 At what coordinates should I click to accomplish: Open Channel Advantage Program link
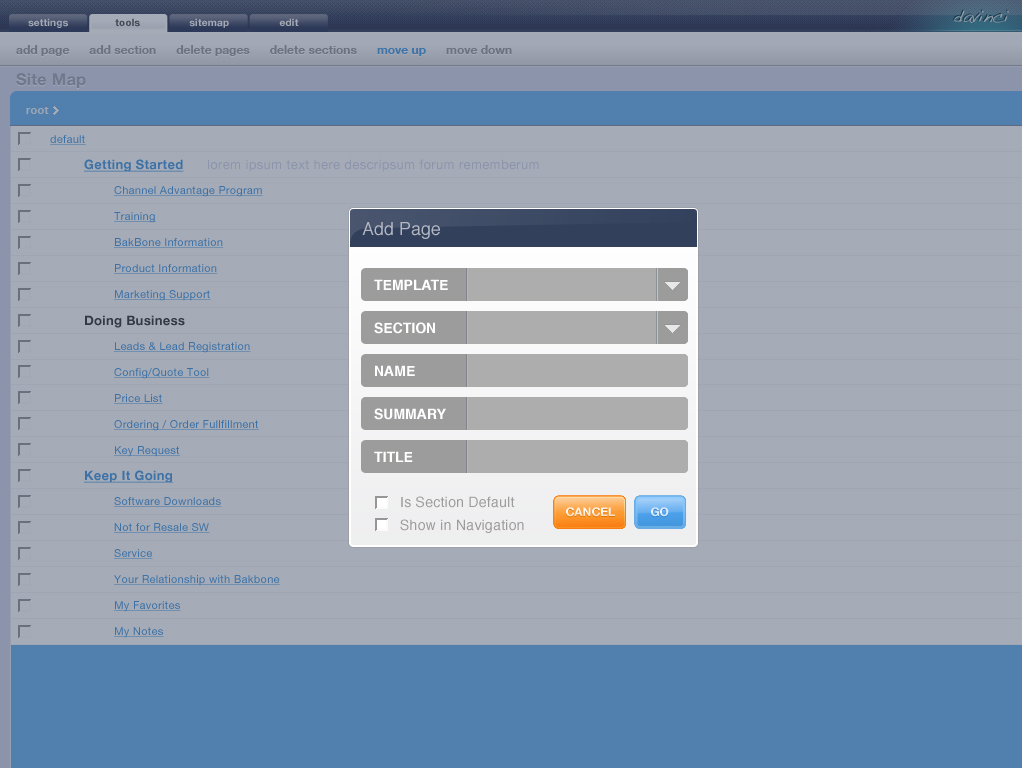coord(188,190)
